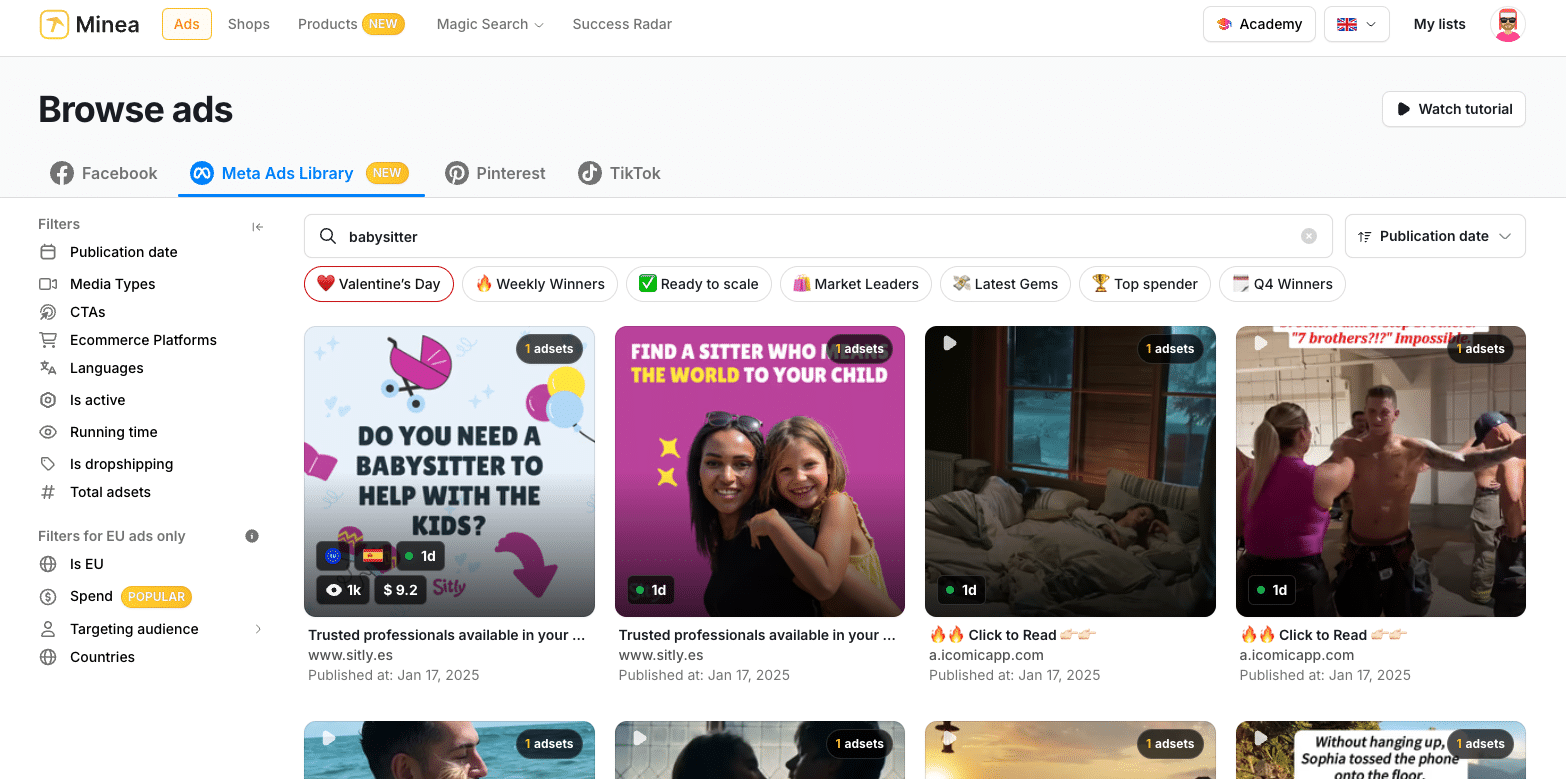Click the Minea logo icon
The width and height of the screenshot is (1566, 779).
tap(54, 25)
